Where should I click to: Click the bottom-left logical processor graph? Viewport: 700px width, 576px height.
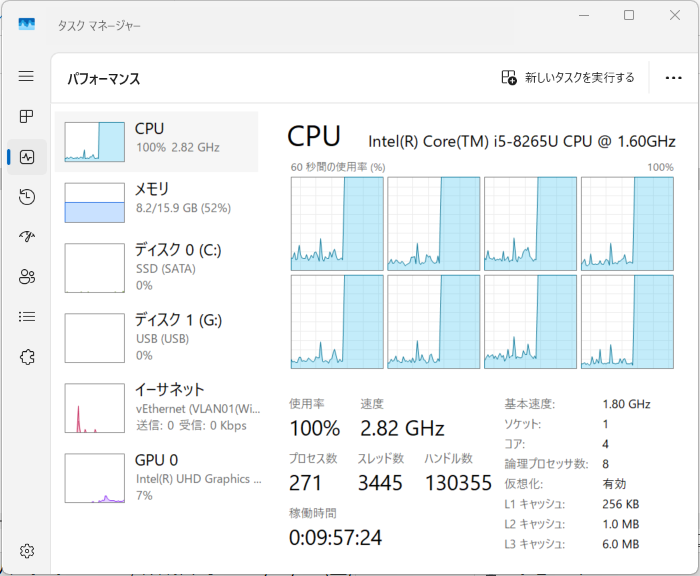(337, 321)
